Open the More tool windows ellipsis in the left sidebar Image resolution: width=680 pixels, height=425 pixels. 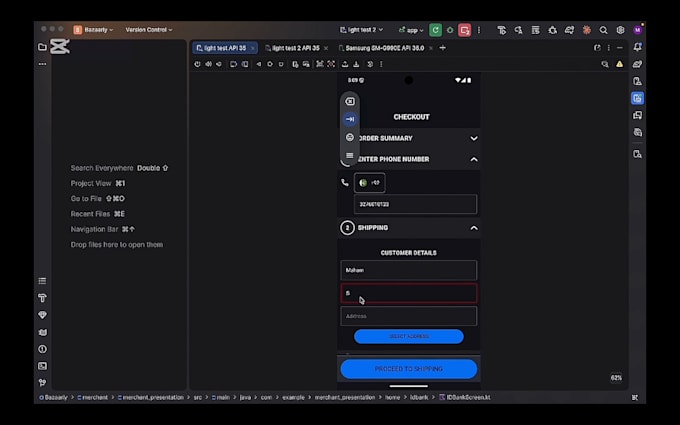coord(42,64)
